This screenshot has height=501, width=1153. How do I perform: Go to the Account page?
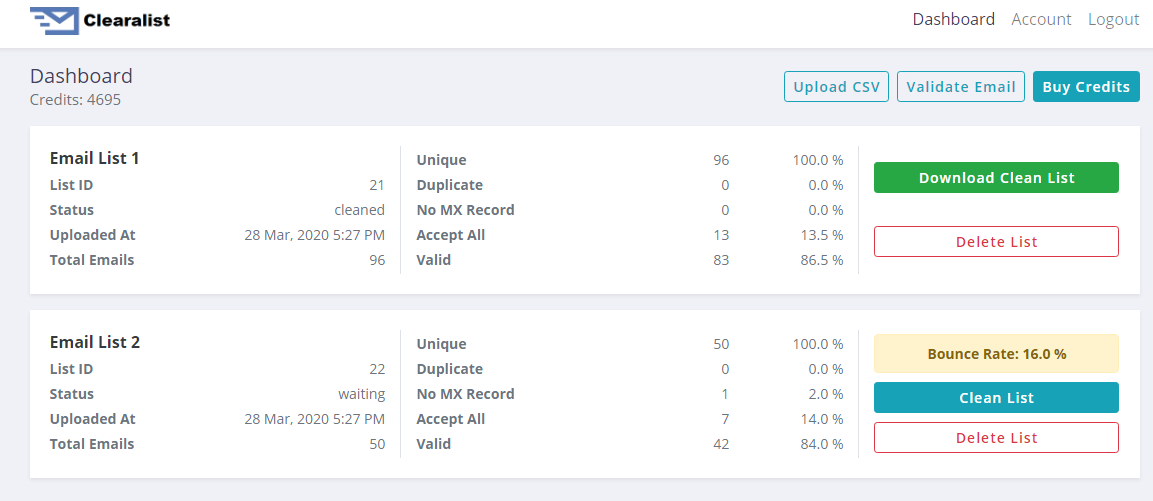tap(1041, 19)
